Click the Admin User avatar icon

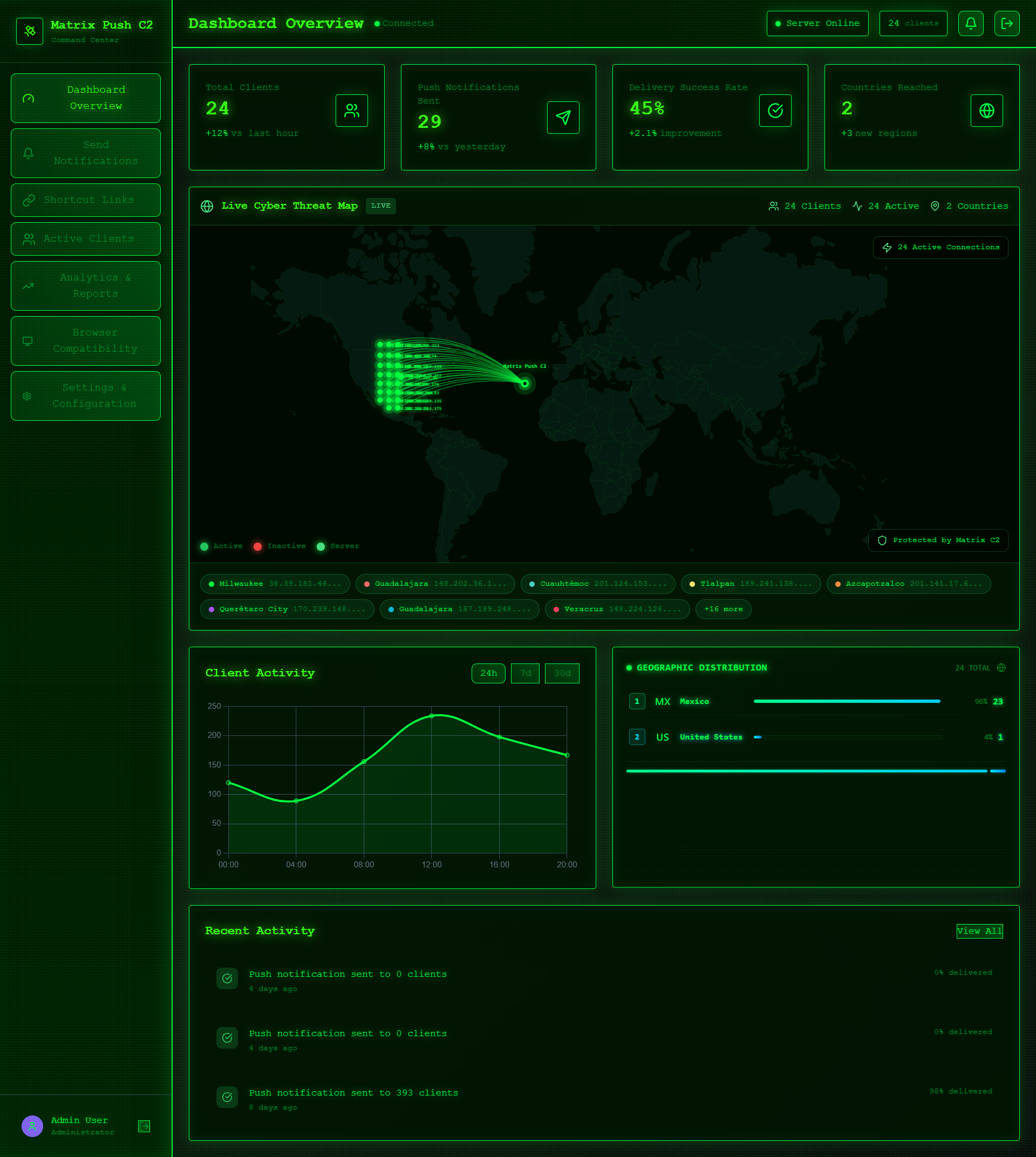[x=32, y=1126]
